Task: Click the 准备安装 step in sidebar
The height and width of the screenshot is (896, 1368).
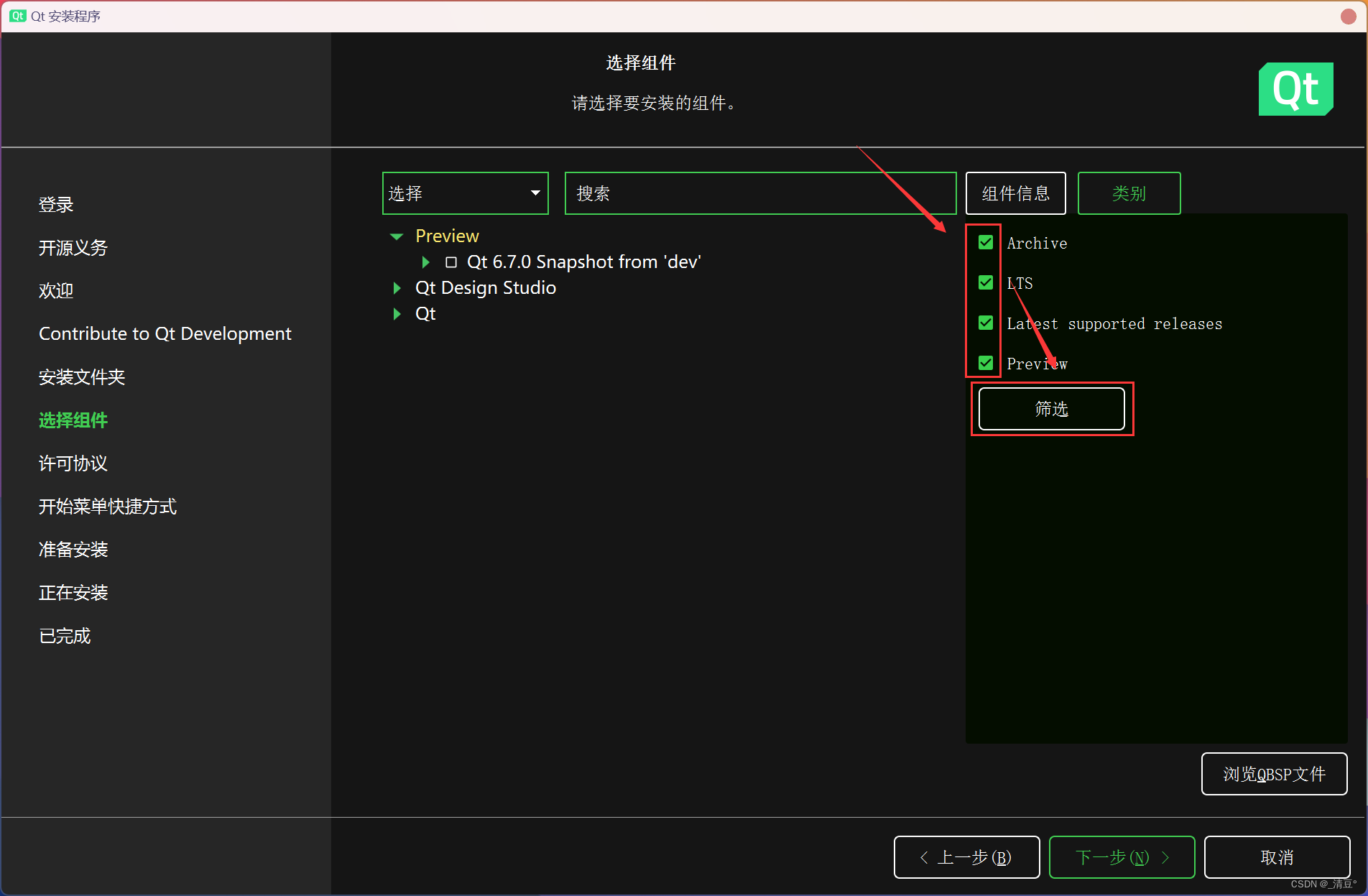Action: click(73, 550)
